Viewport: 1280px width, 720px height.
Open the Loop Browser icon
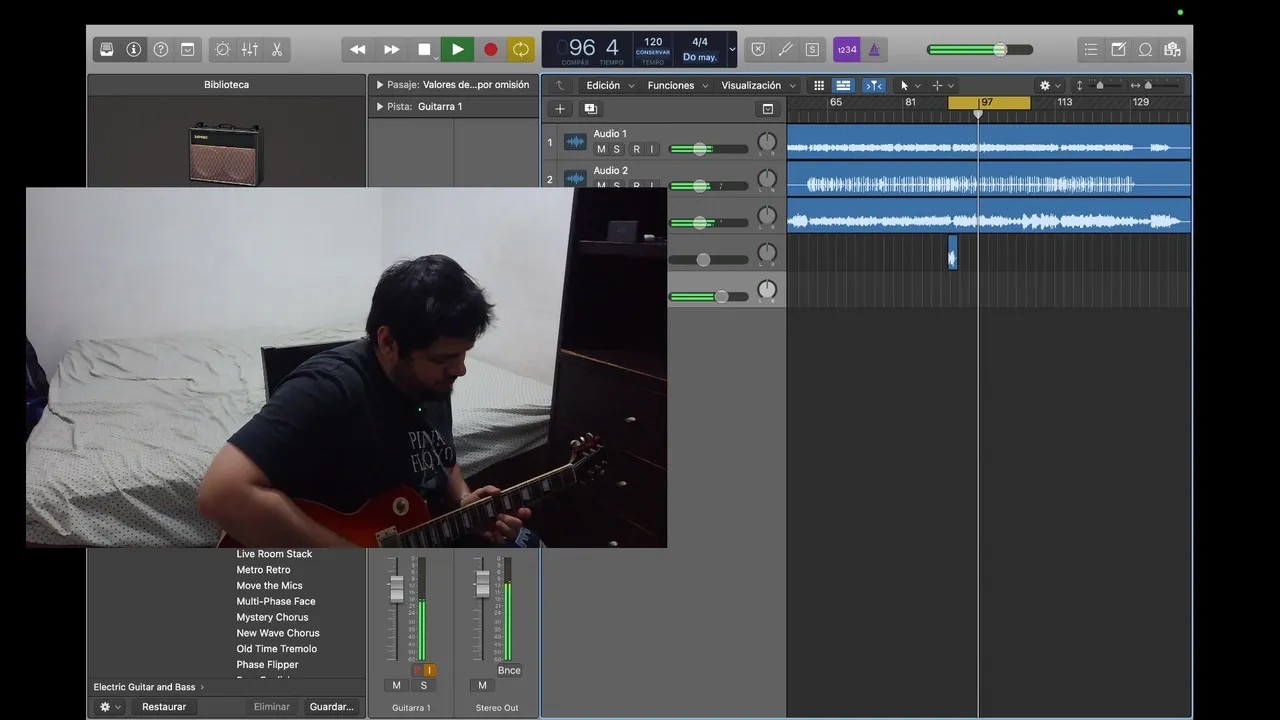tap(1145, 49)
